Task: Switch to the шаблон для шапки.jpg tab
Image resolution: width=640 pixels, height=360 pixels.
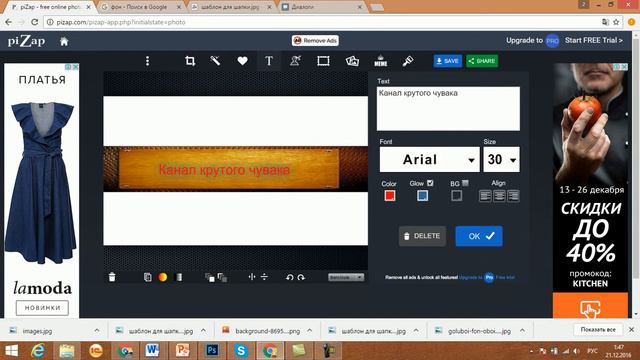Action: pos(232,7)
